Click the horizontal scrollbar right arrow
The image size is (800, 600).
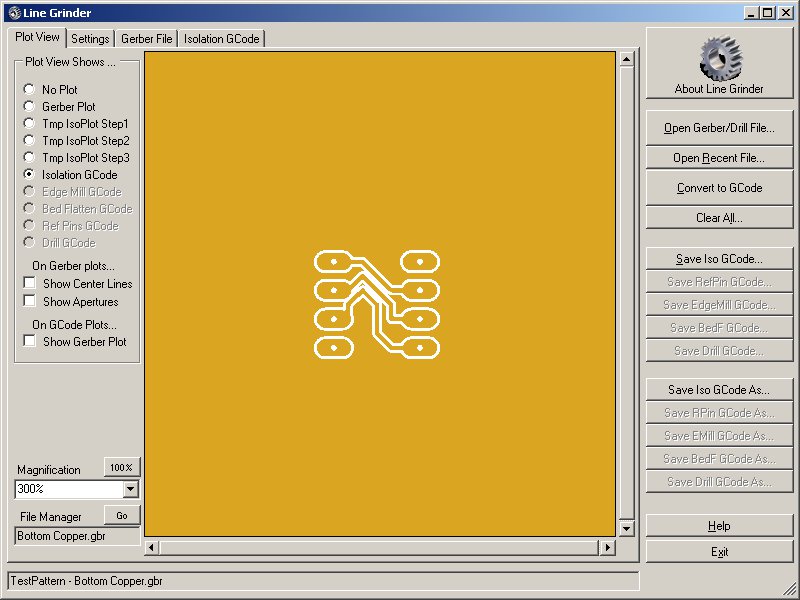click(x=607, y=548)
